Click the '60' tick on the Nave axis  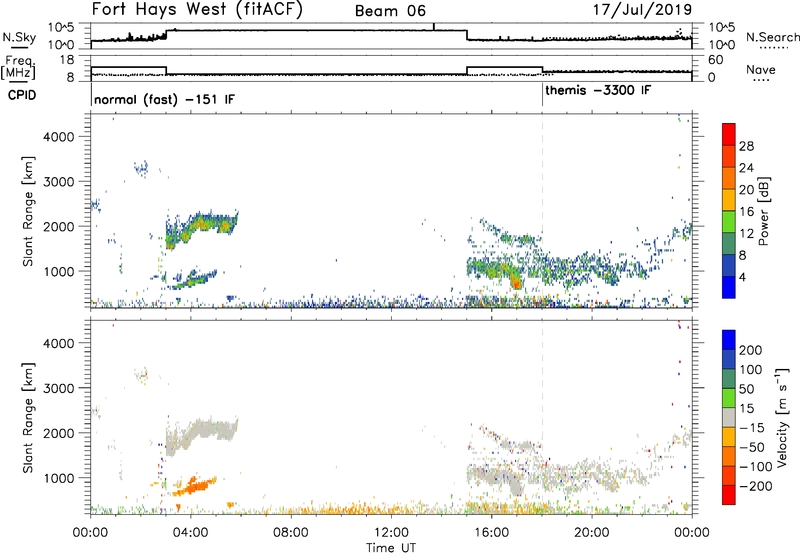716,60
